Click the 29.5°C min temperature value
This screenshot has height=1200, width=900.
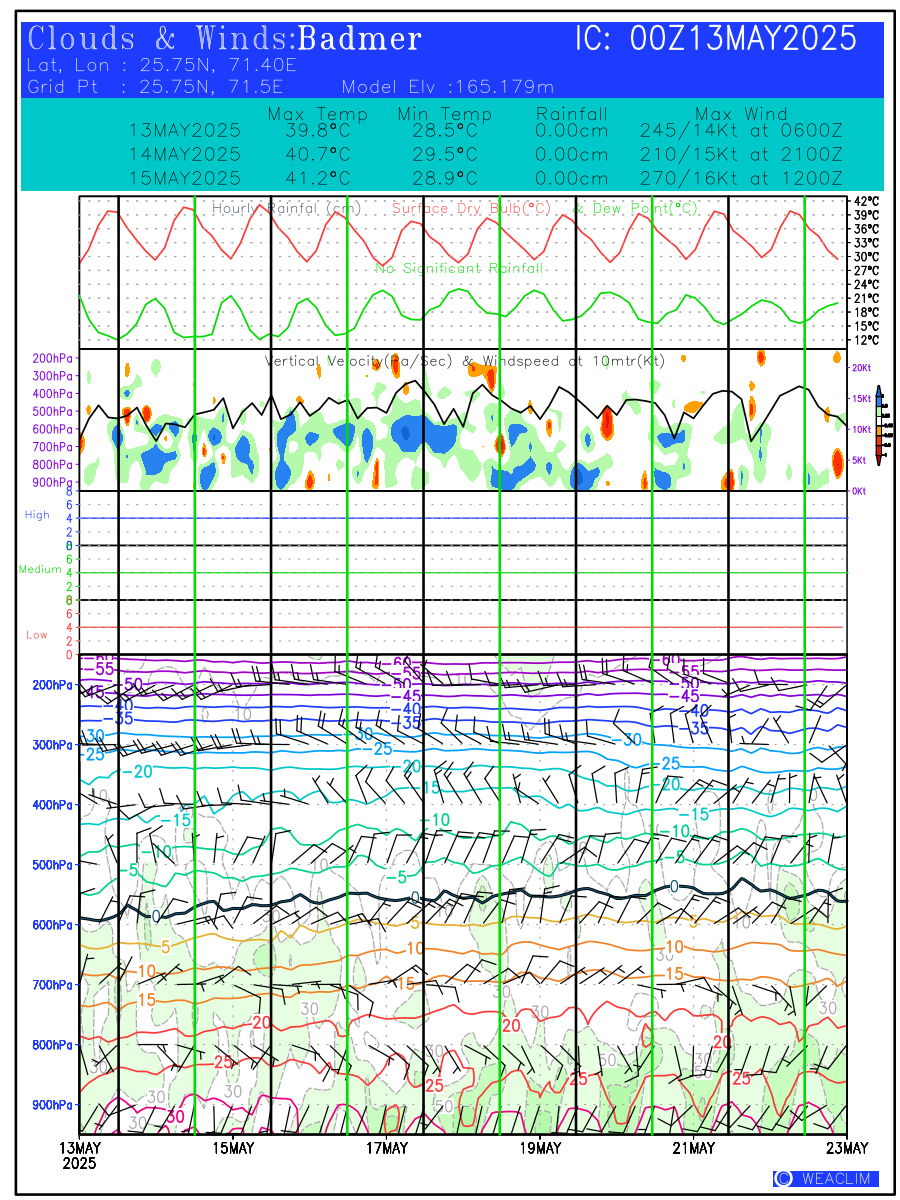pos(444,155)
